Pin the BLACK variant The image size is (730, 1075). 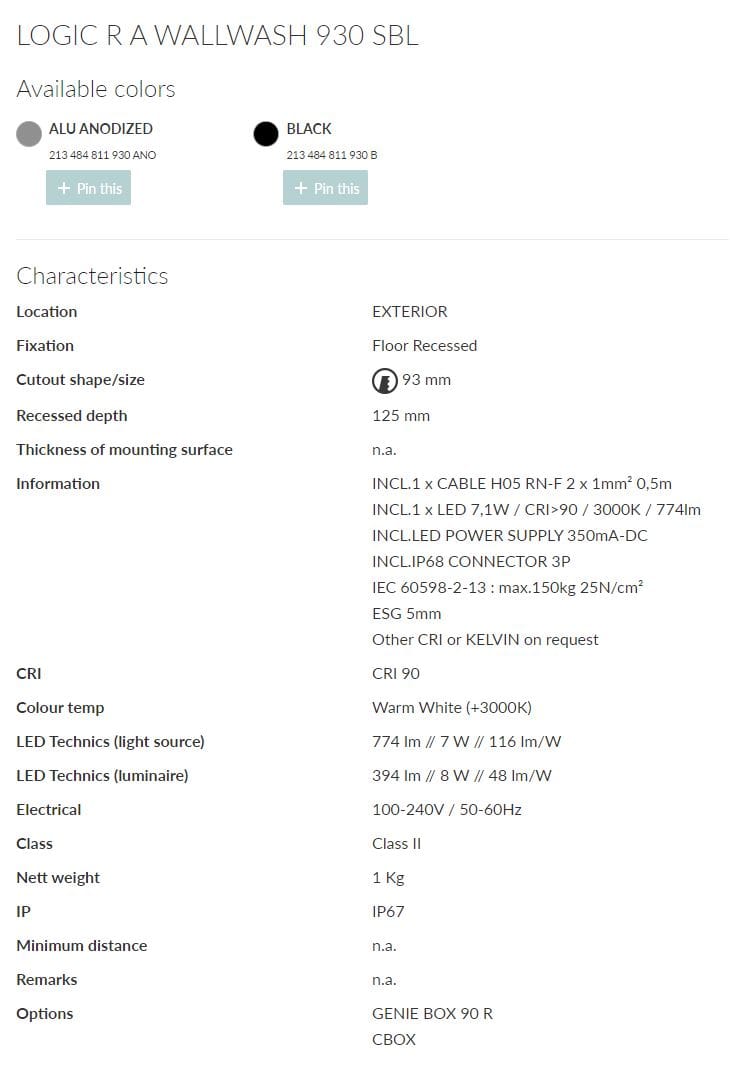(325, 188)
